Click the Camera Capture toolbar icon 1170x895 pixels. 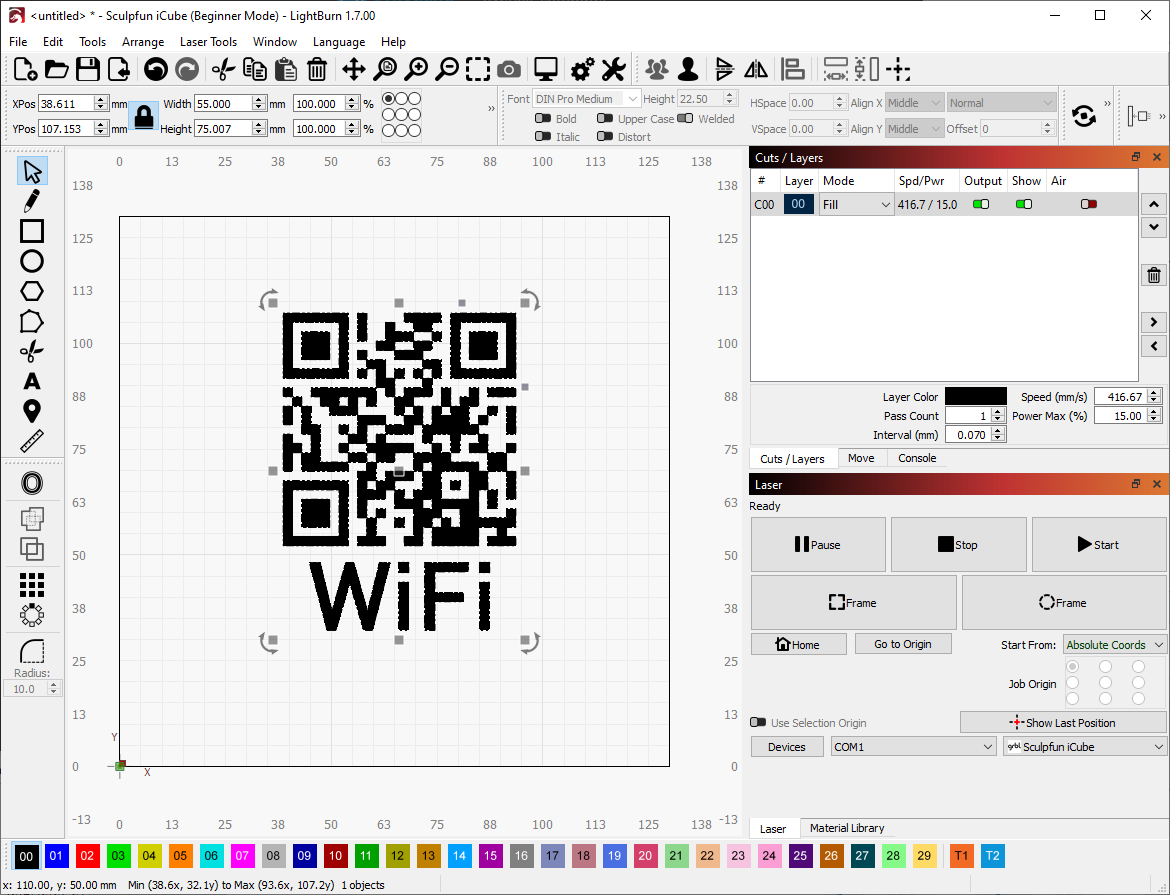(509, 69)
